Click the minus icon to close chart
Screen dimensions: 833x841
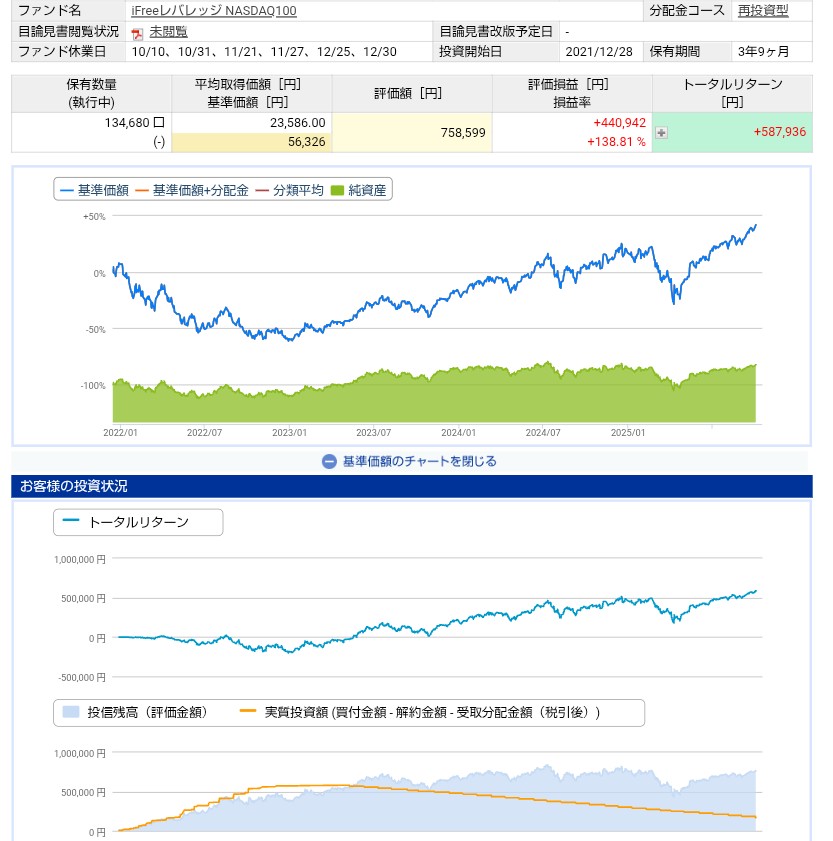[329, 461]
